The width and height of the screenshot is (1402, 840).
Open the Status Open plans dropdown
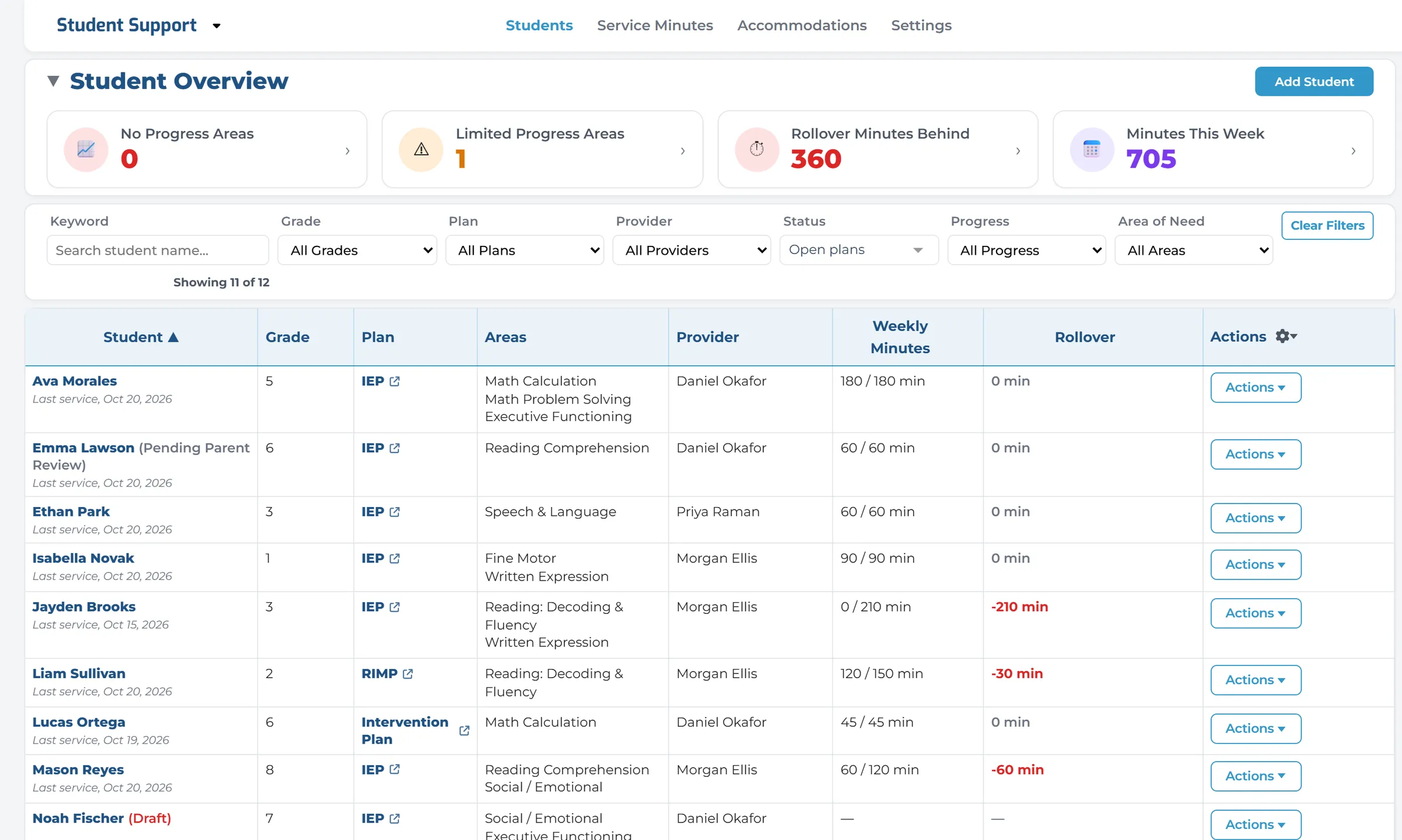(859, 250)
